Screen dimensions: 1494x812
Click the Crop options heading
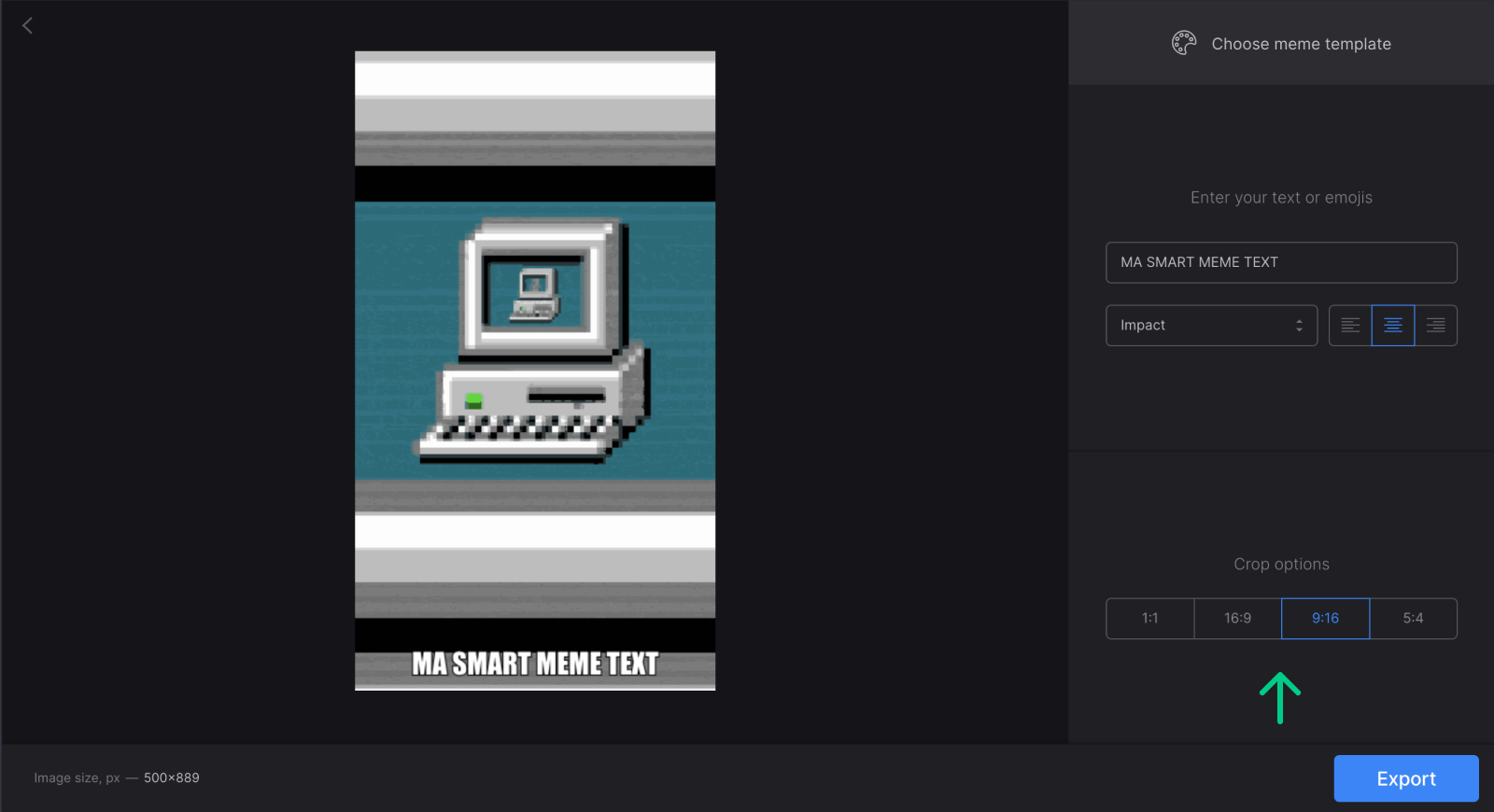click(x=1281, y=565)
